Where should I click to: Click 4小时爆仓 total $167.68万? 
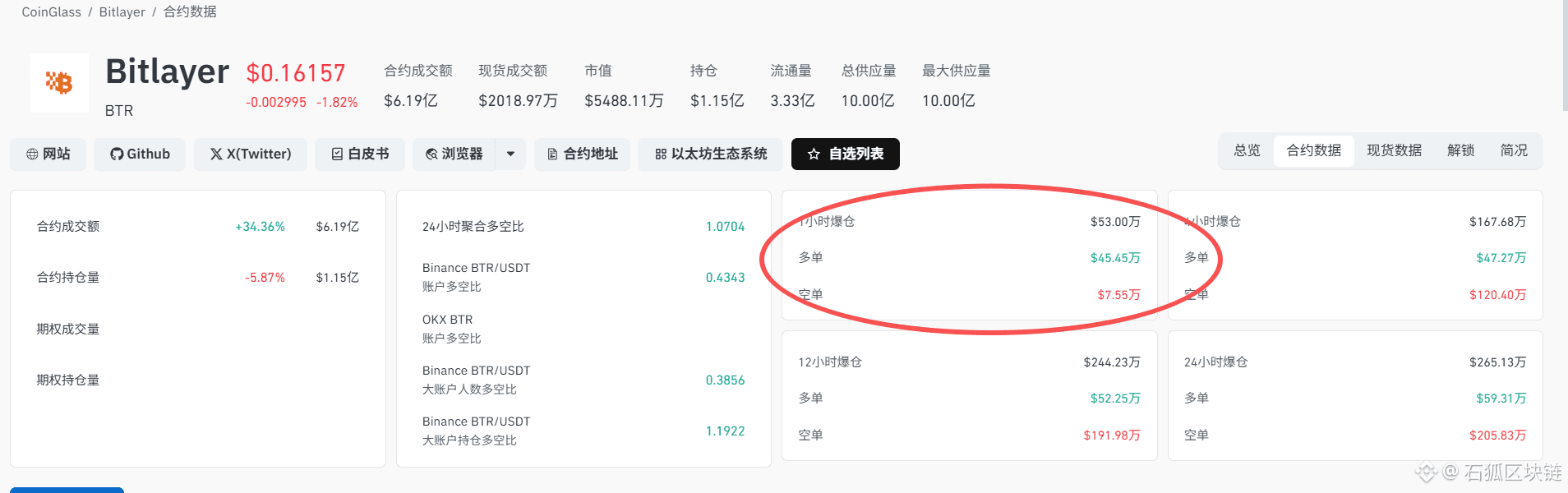coord(1497,222)
